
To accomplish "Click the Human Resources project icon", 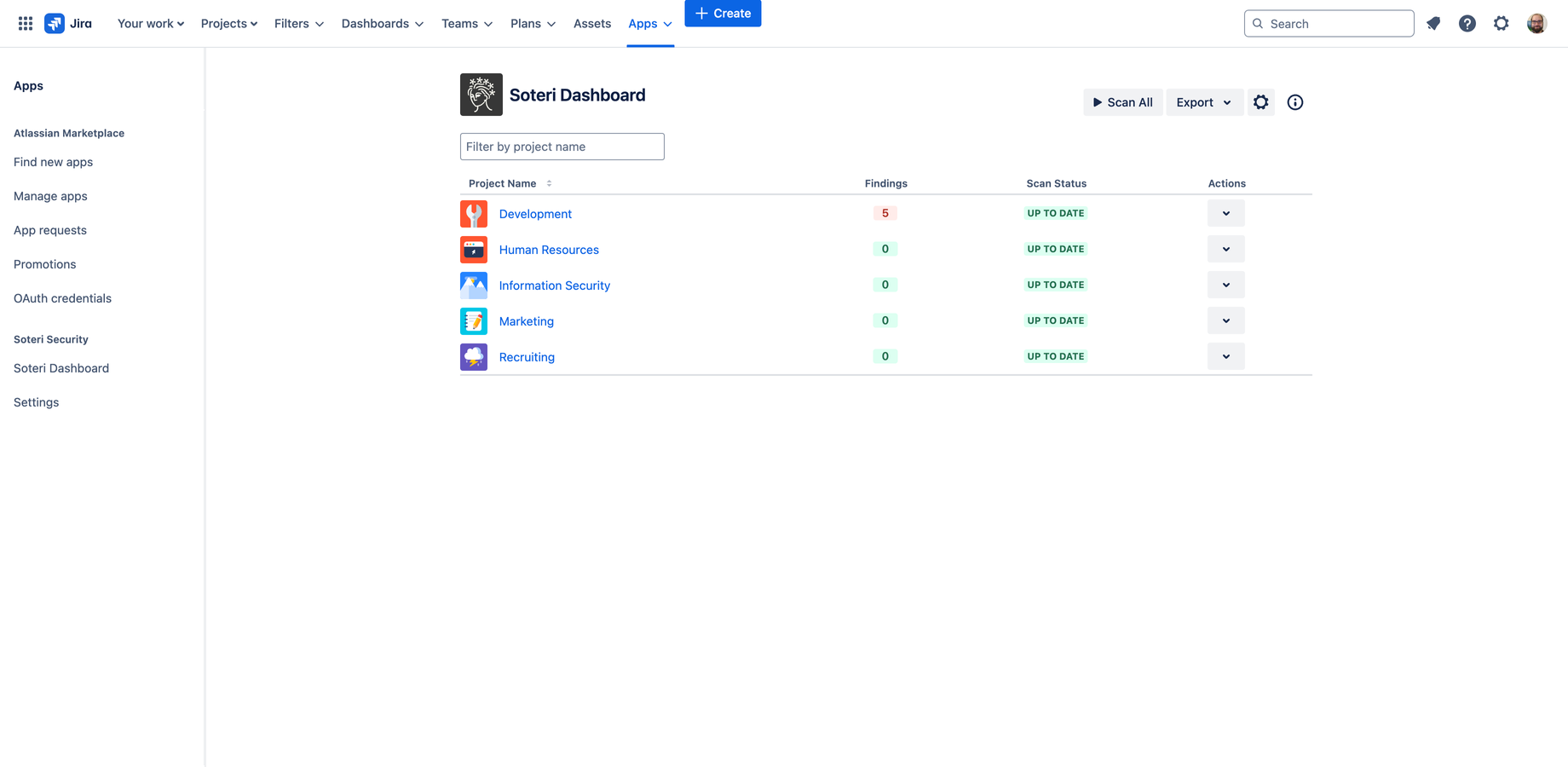I will click(x=474, y=250).
